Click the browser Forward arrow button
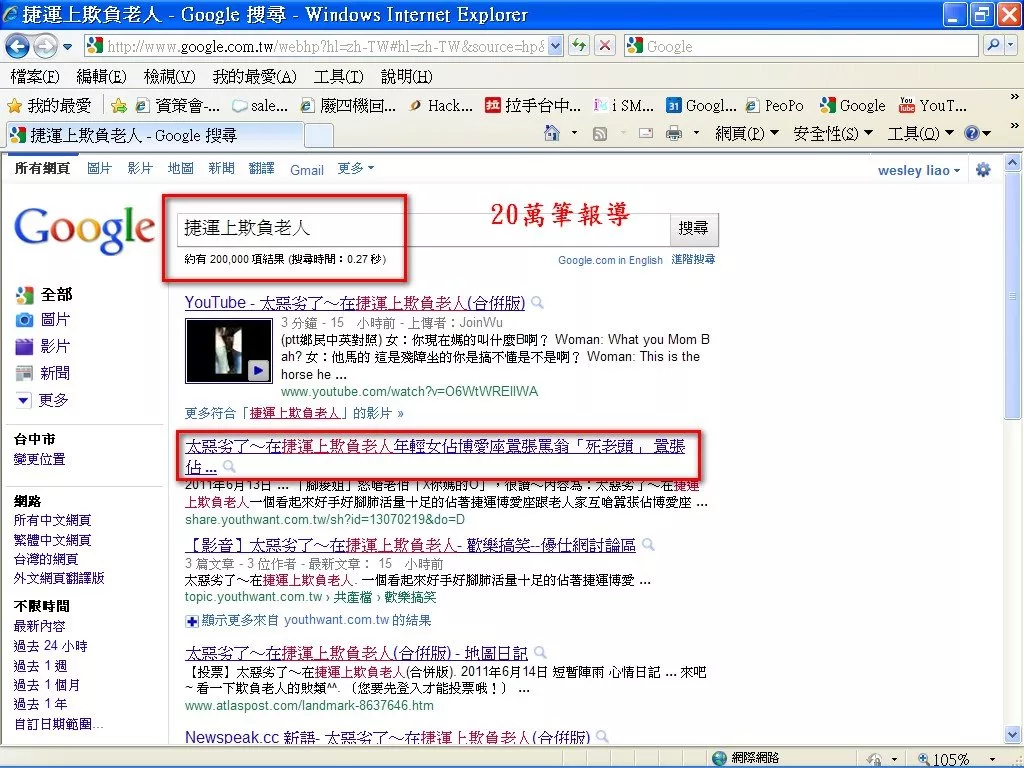This screenshot has height=768, width=1024. click(44, 46)
